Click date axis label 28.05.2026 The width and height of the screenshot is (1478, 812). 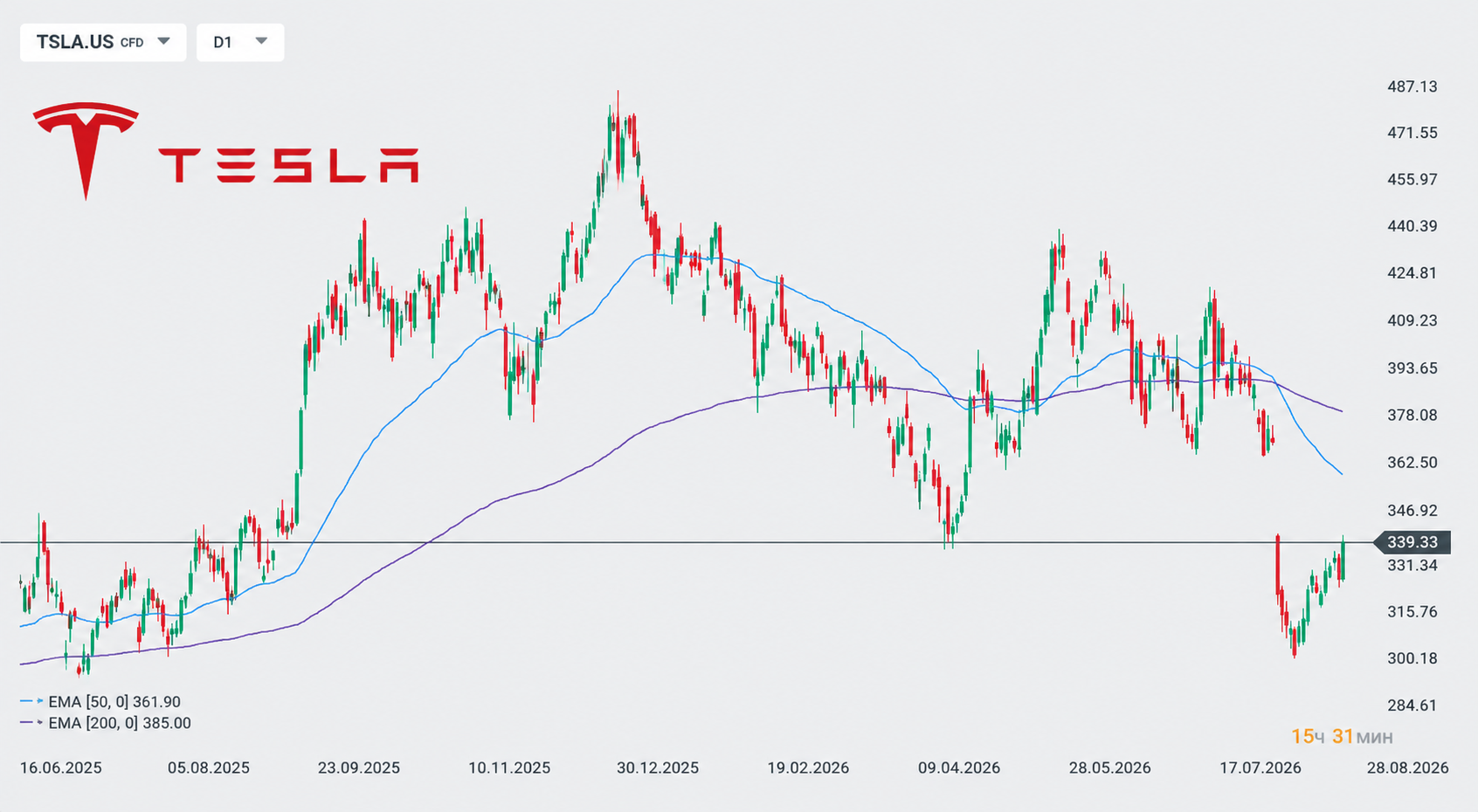pyautogui.click(x=1109, y=767)
